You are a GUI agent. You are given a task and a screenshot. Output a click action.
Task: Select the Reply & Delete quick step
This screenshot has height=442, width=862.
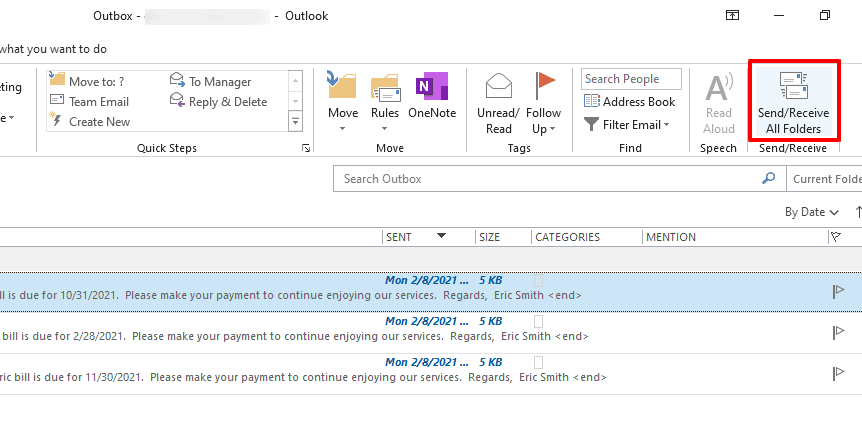coord(219,102)
